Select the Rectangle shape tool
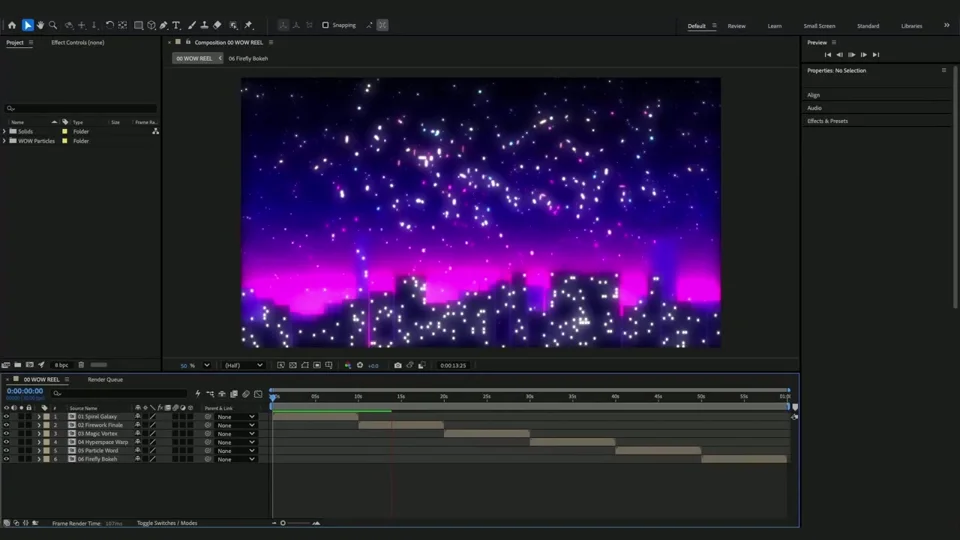Image resolution: width=960 pixels, height=540 pixels. 138,25
